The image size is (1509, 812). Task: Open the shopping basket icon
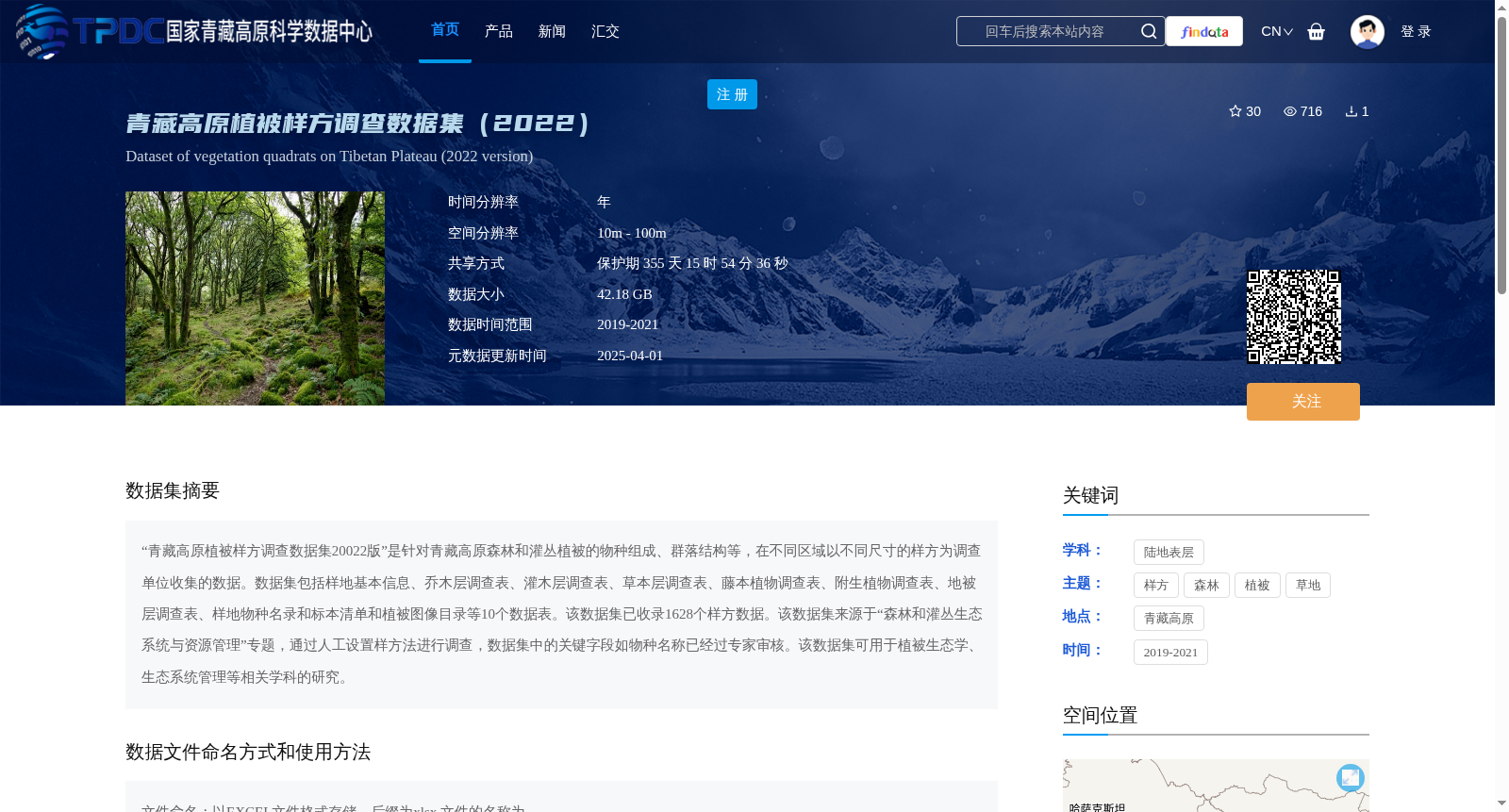(1317, 31)
